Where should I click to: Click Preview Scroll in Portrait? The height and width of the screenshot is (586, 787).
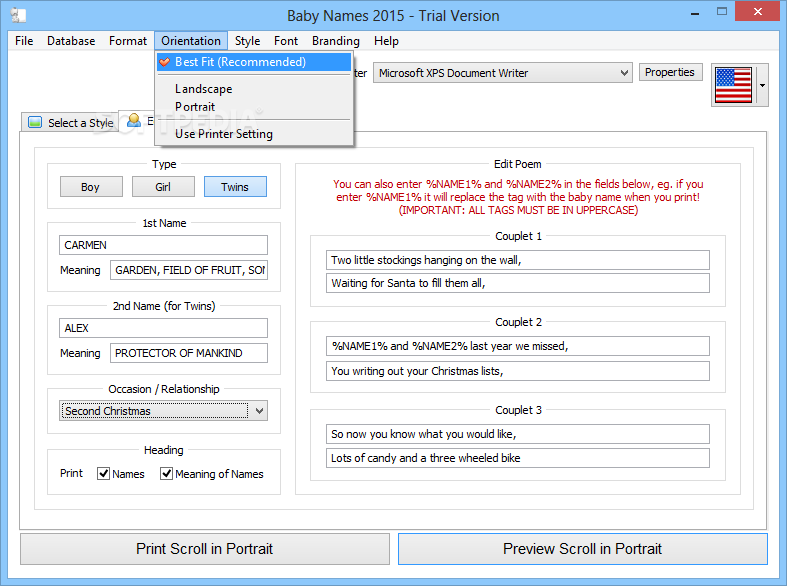click(x=582, y=549)
